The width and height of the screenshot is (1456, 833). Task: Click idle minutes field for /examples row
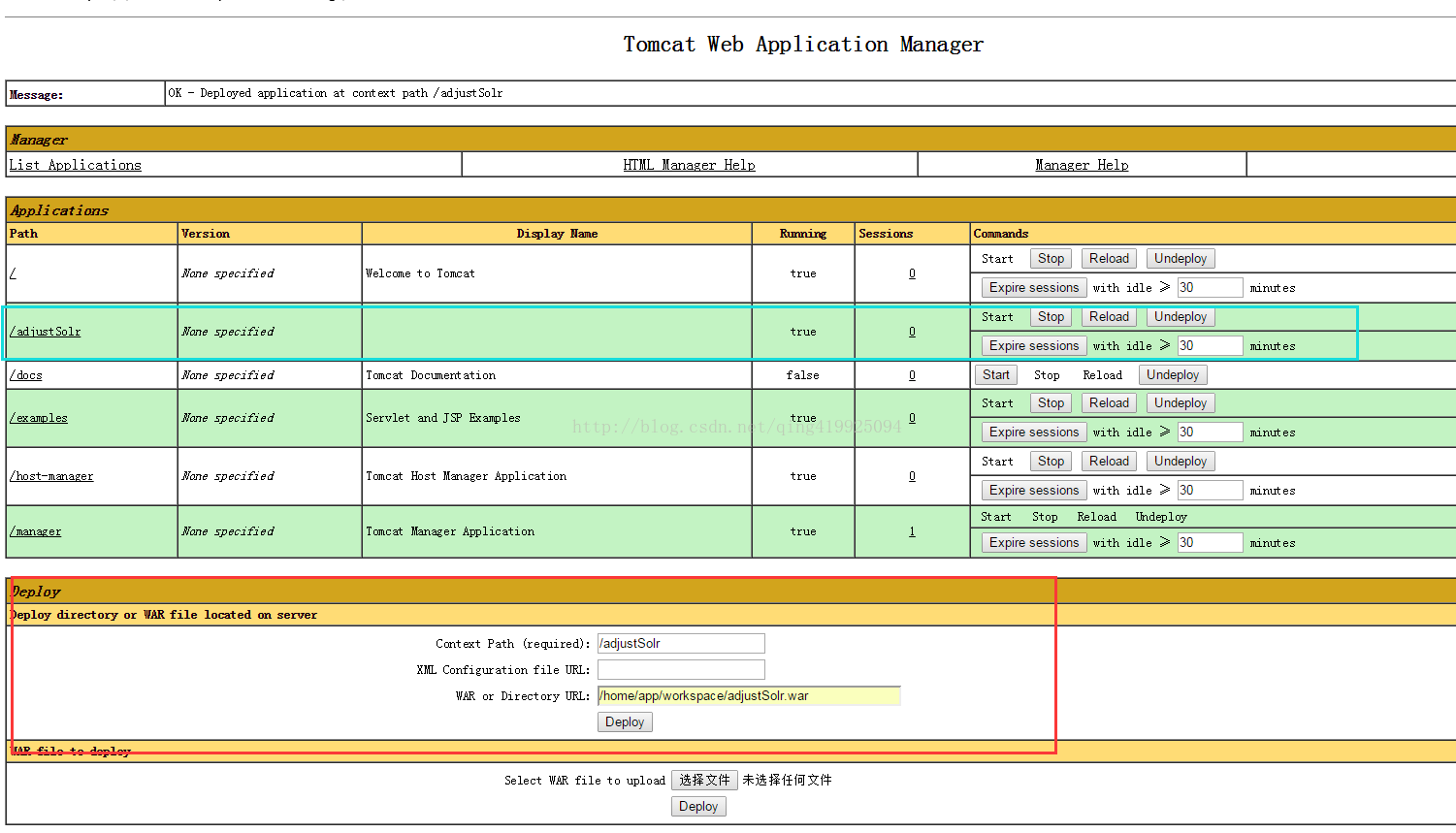(1210, 433)
